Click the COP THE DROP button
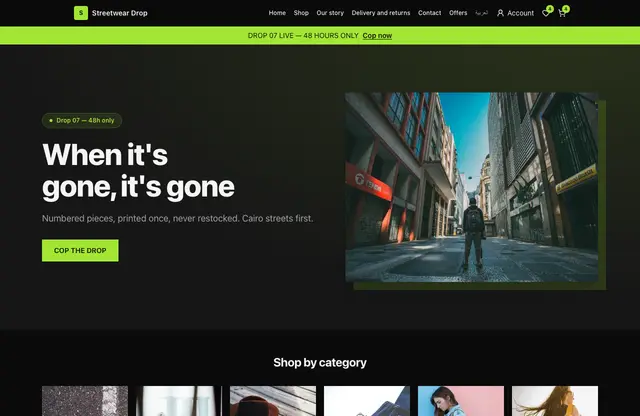 (x=80, y=251)
